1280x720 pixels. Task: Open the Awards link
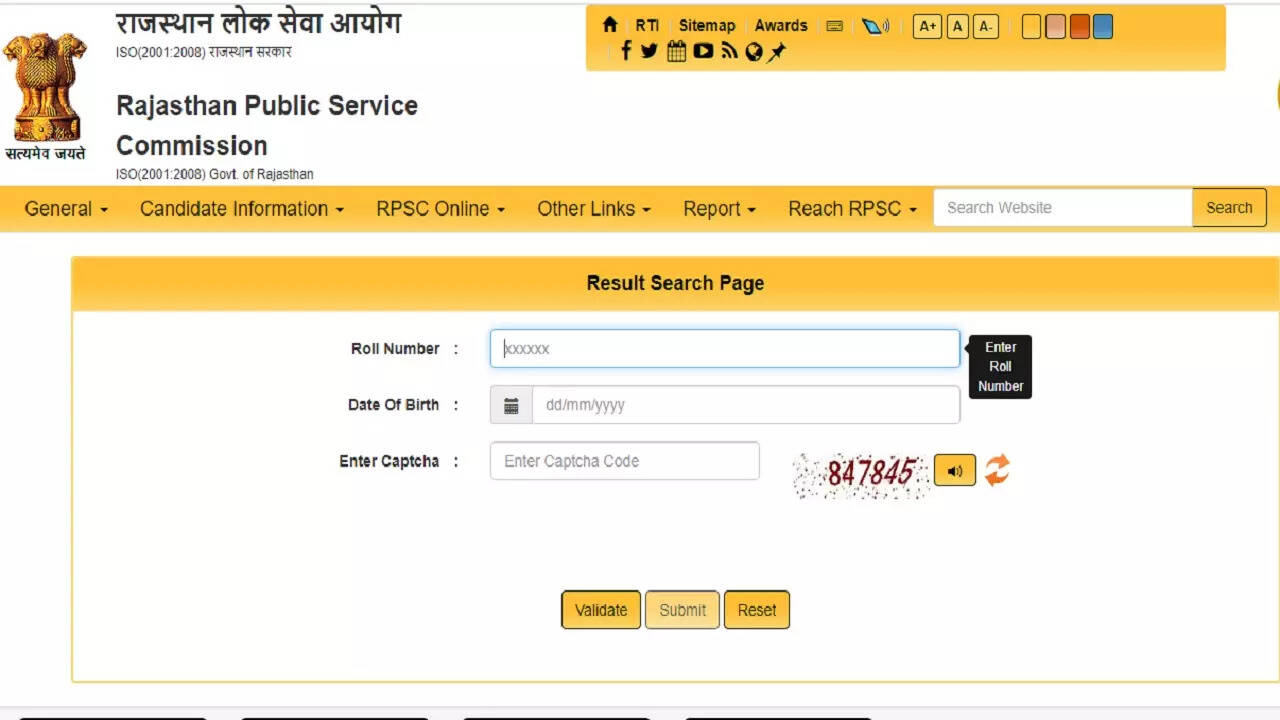[x=781, y=26]
